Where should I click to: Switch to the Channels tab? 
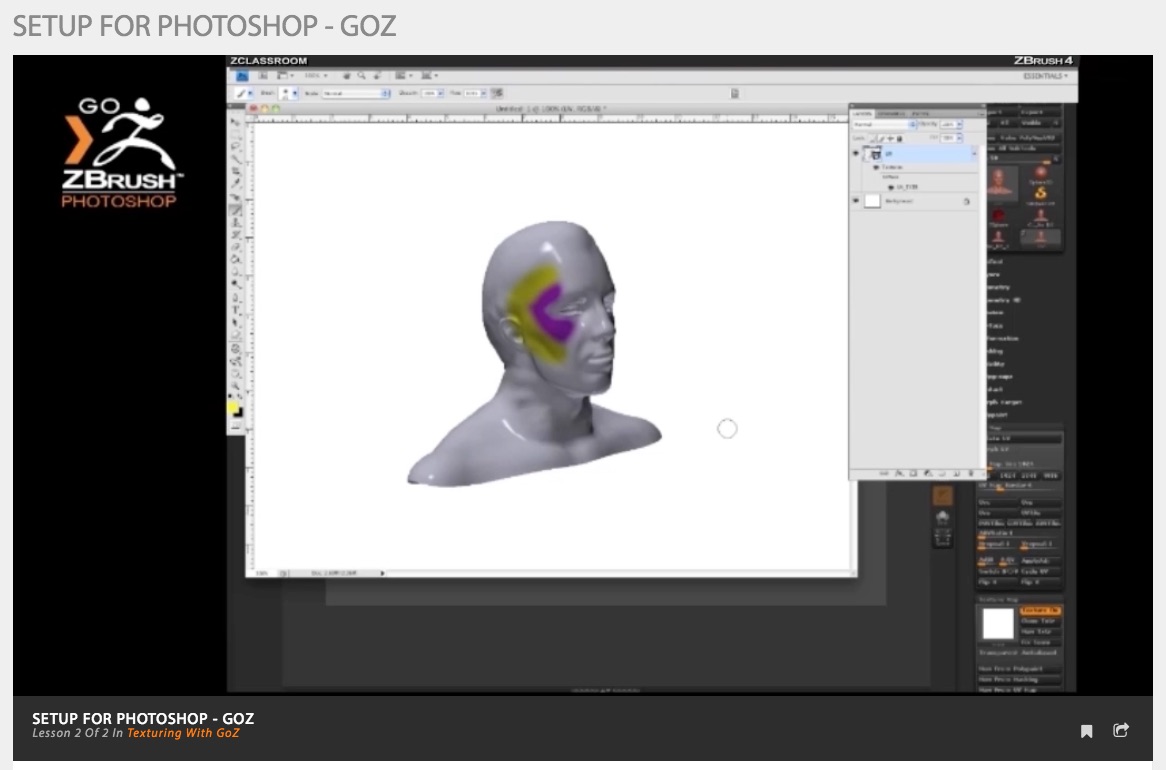(892, 113)
